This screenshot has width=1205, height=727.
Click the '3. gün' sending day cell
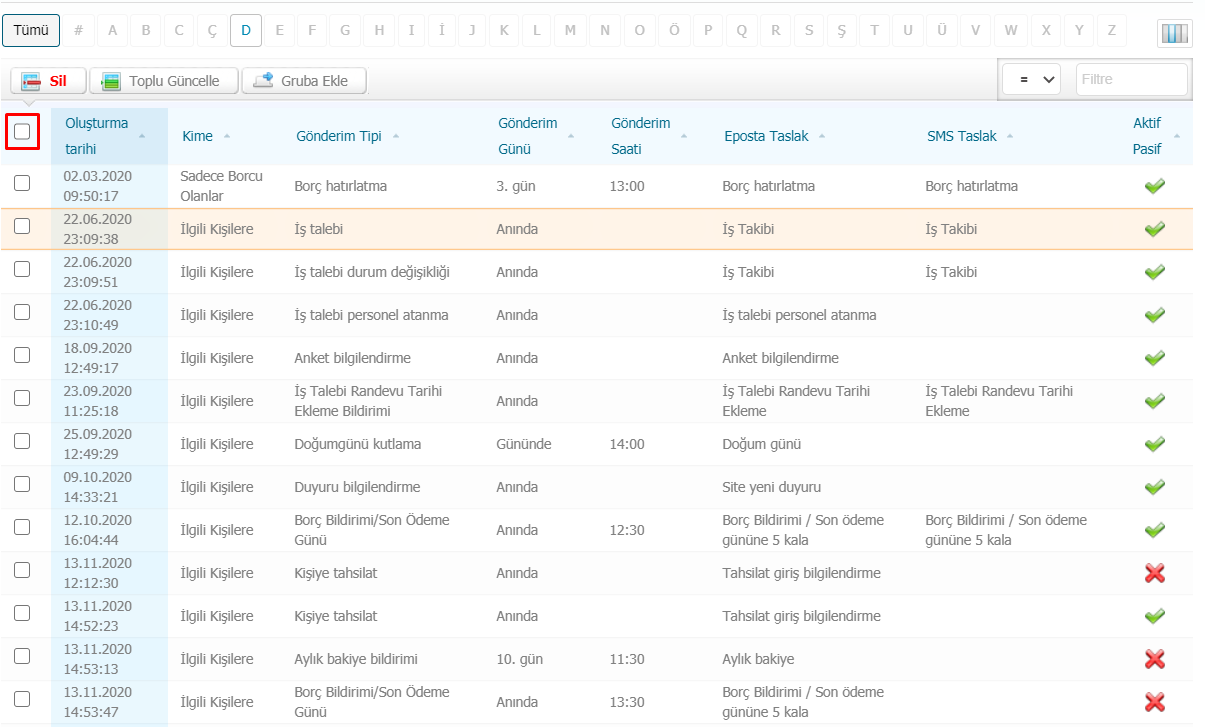tap(515, 186)
